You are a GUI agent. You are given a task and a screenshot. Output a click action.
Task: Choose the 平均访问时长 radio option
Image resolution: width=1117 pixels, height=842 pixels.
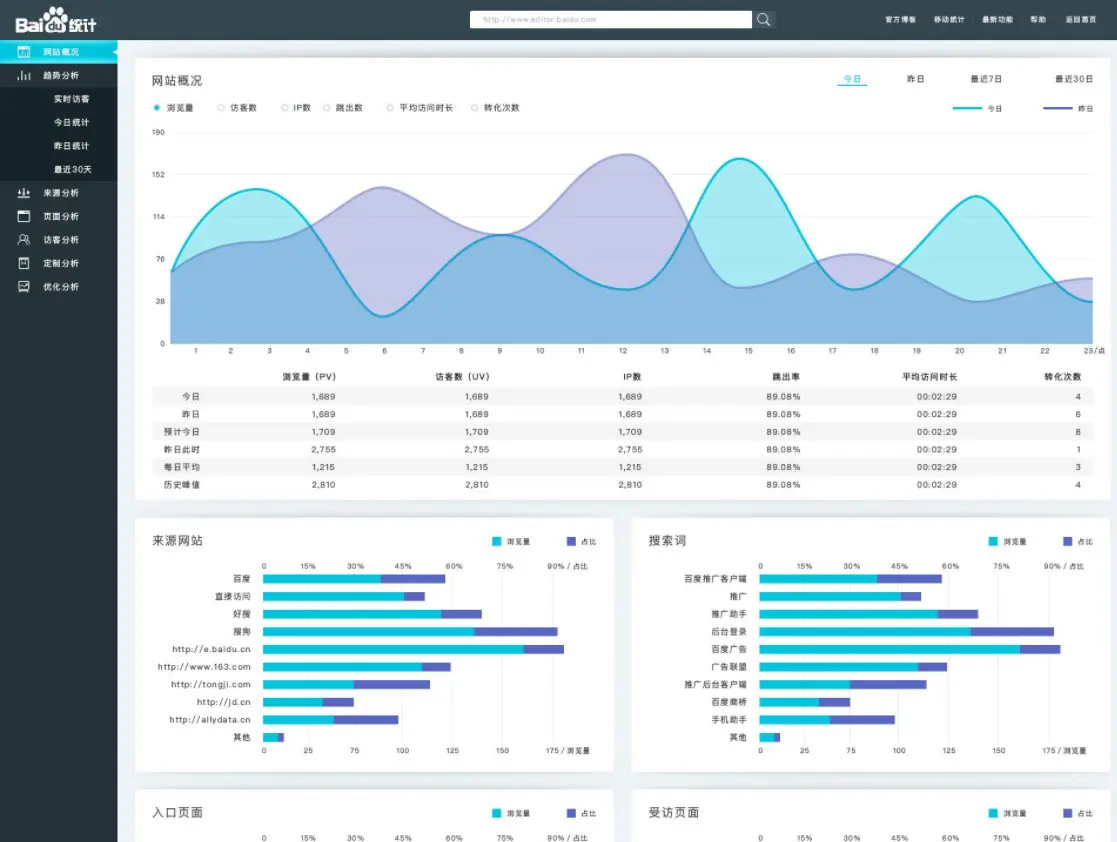click(390, 108)
